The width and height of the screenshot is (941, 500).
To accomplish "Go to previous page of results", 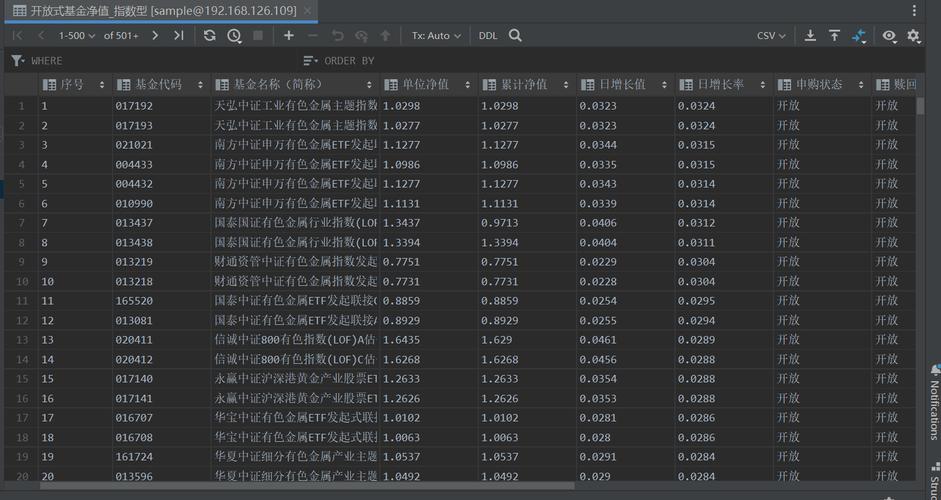I will (41, 35).
